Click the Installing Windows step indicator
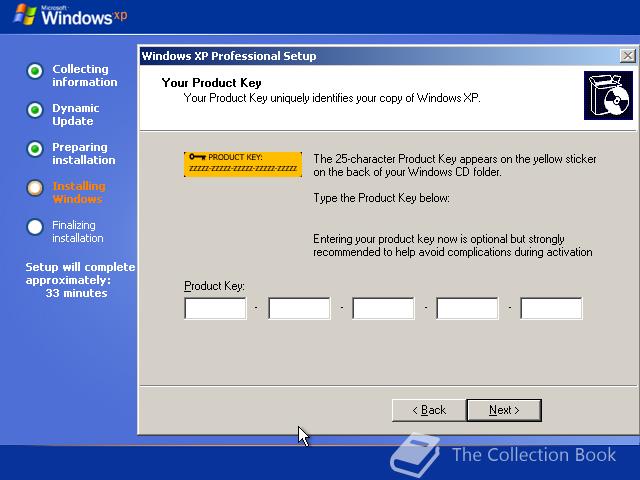The height and width of the screenshot is (480, 640). click(x=35, y=188)
